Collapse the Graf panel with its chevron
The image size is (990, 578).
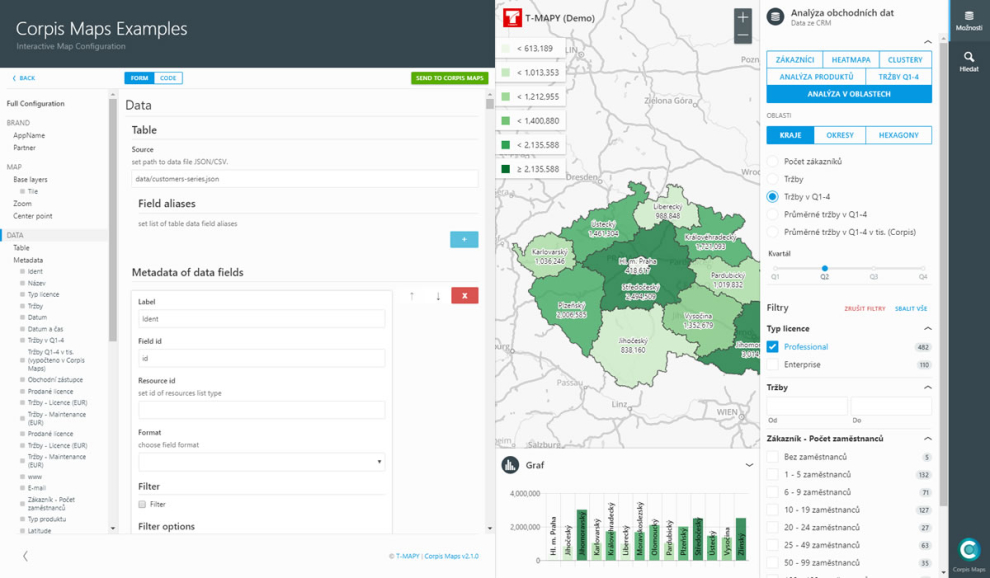click(748, 464)
